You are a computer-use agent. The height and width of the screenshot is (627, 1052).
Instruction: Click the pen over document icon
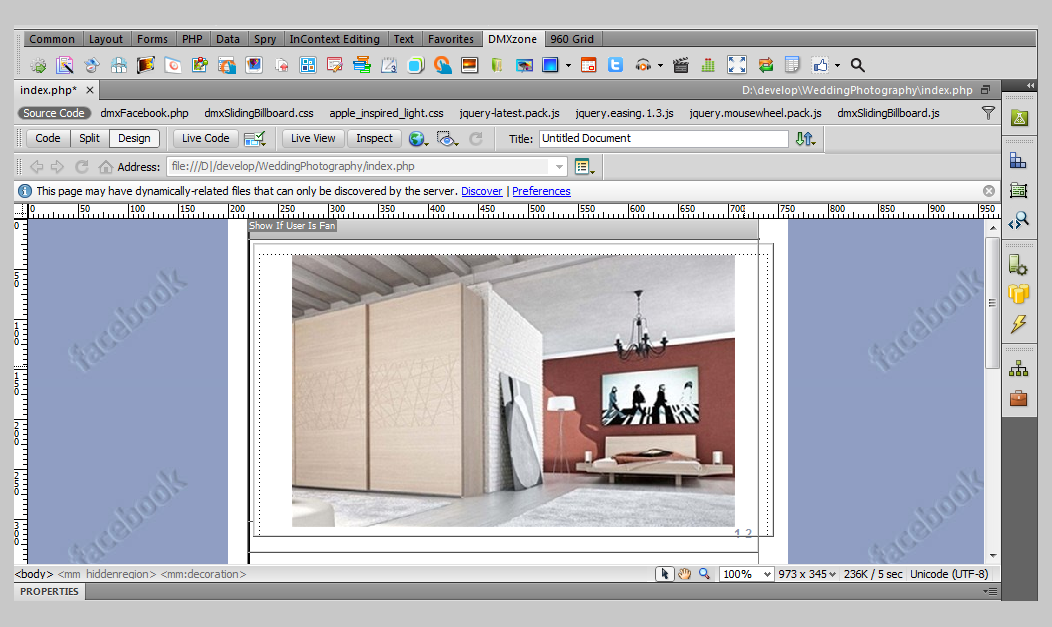click(x=334, y=65)
